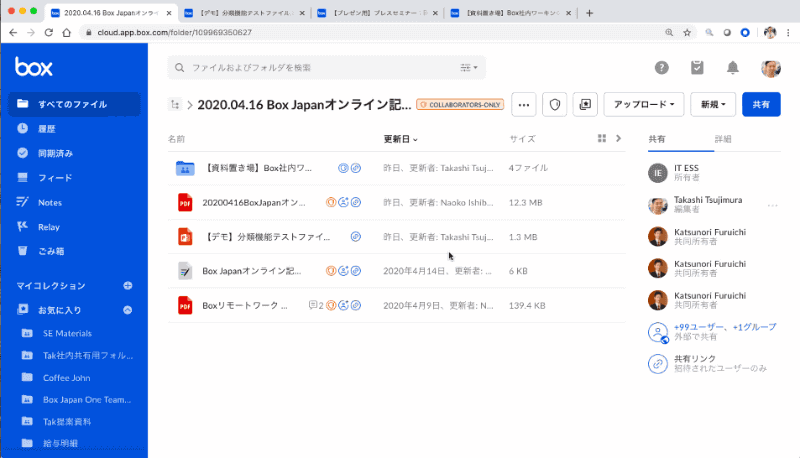800x458 pixels.
Task: Click the browser address bar URL
Action: coord(174,32)
